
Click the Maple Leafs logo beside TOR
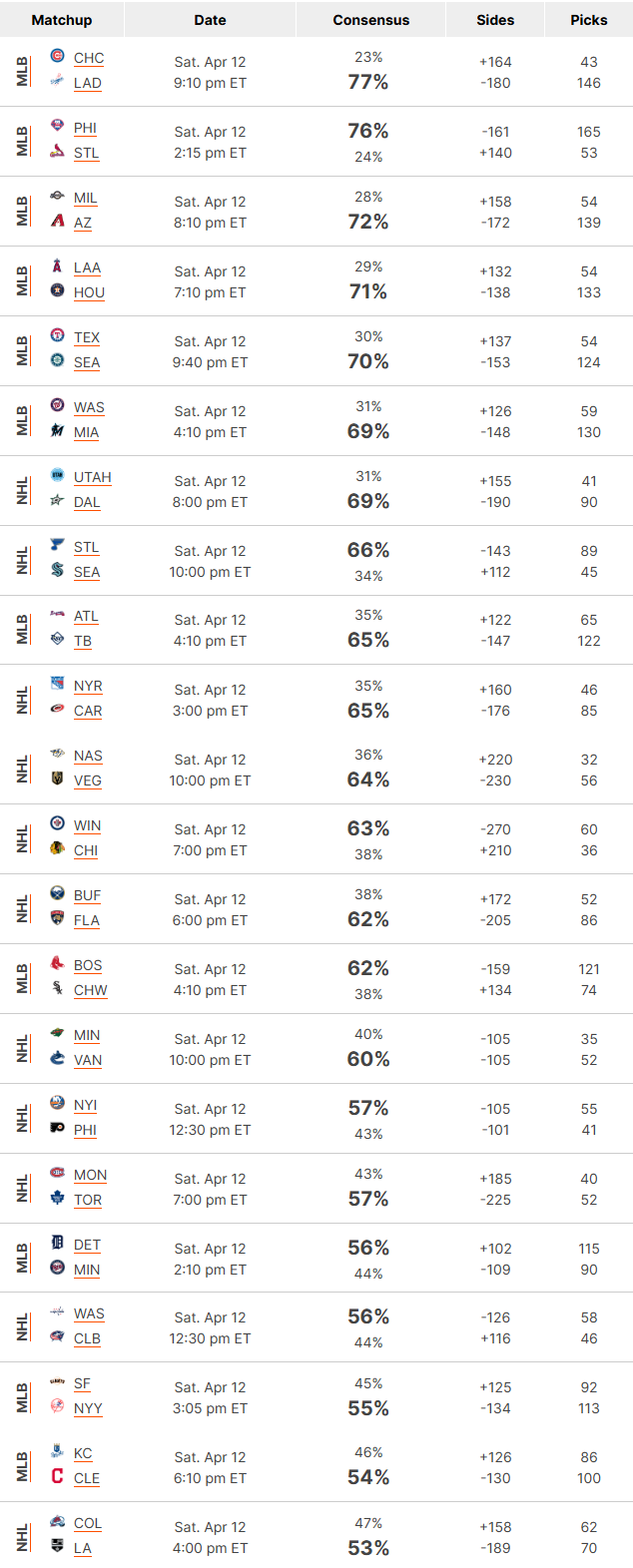(57, 1198)
